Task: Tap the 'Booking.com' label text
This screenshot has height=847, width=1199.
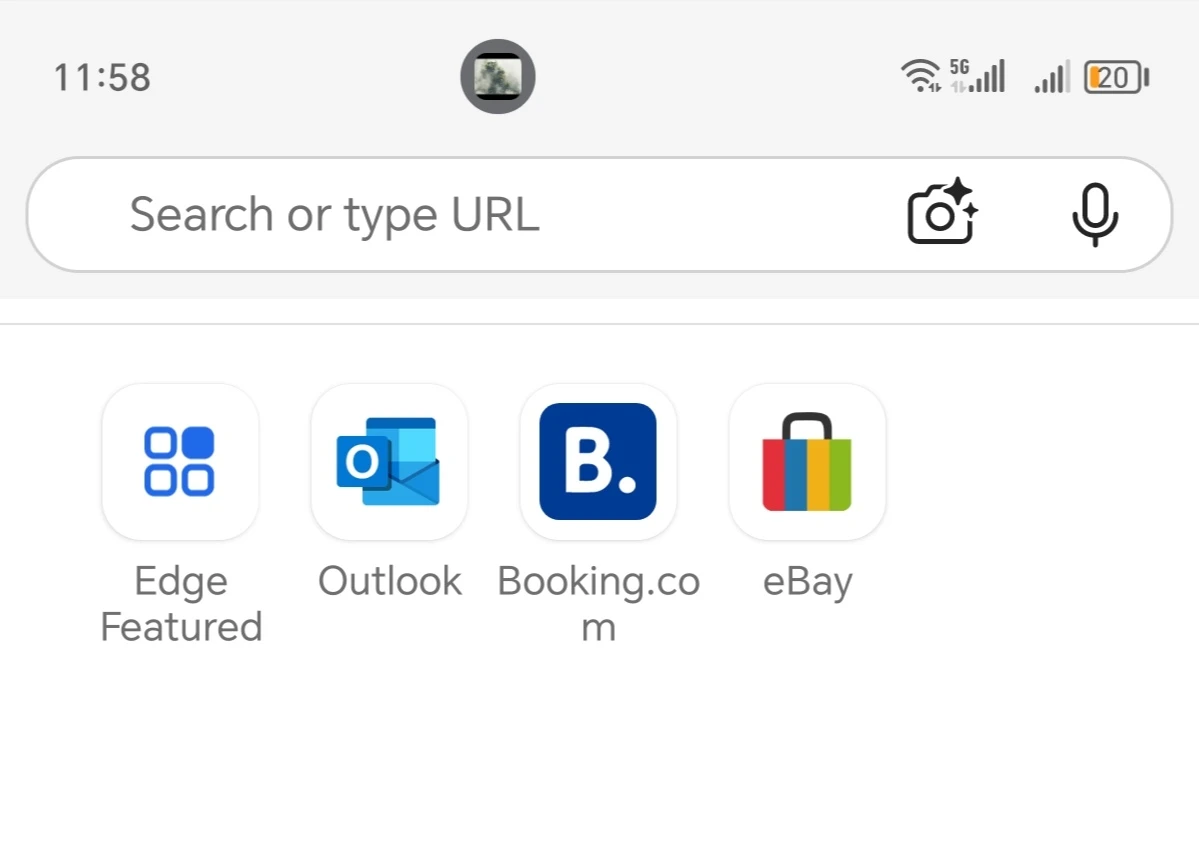Action: (598, 604)
